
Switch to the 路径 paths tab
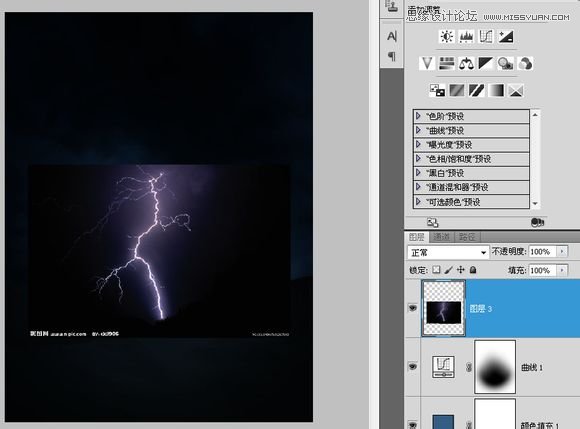pyautogui.click(x=467, y=237)
